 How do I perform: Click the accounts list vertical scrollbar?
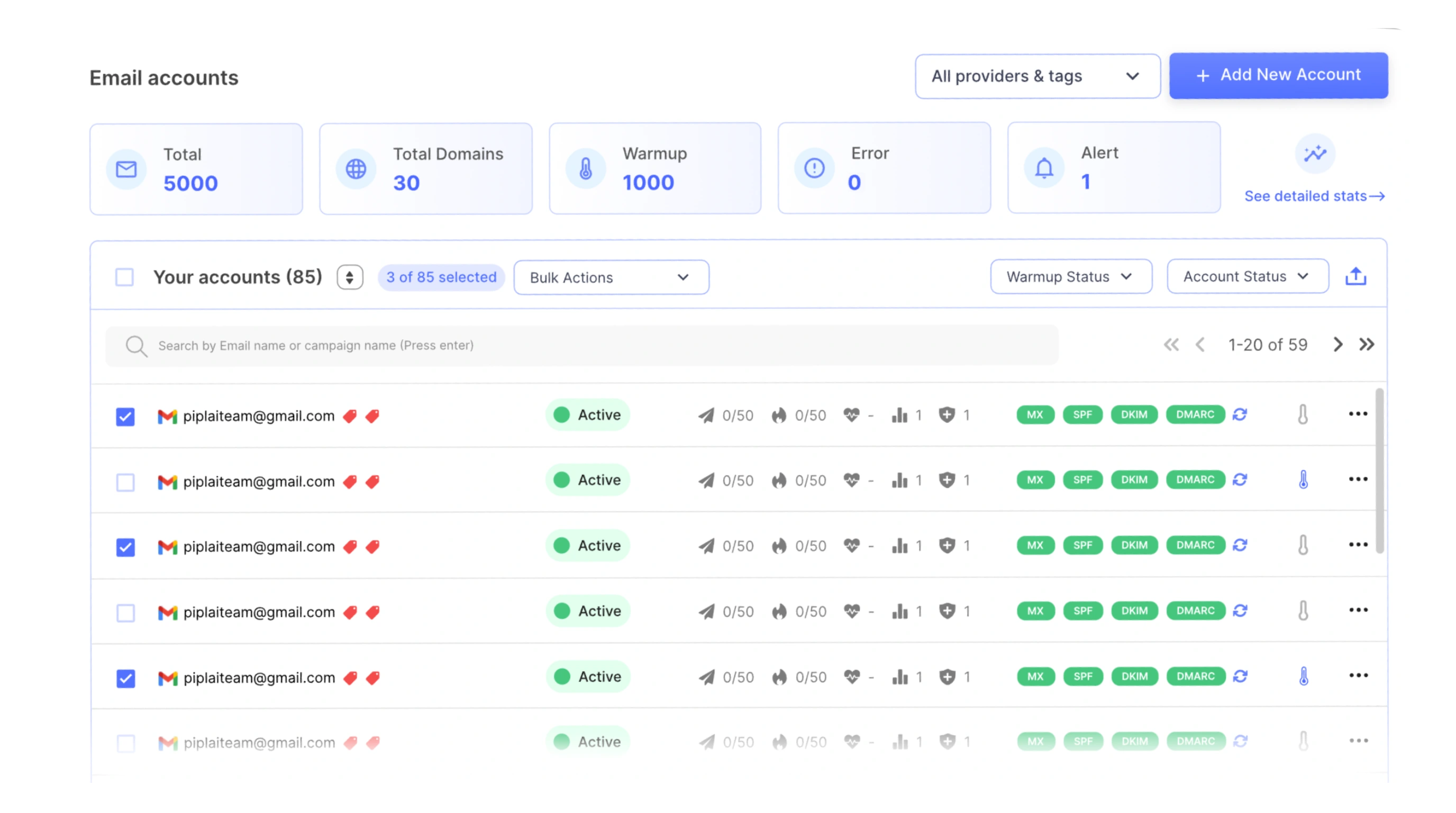(1380, 471)
